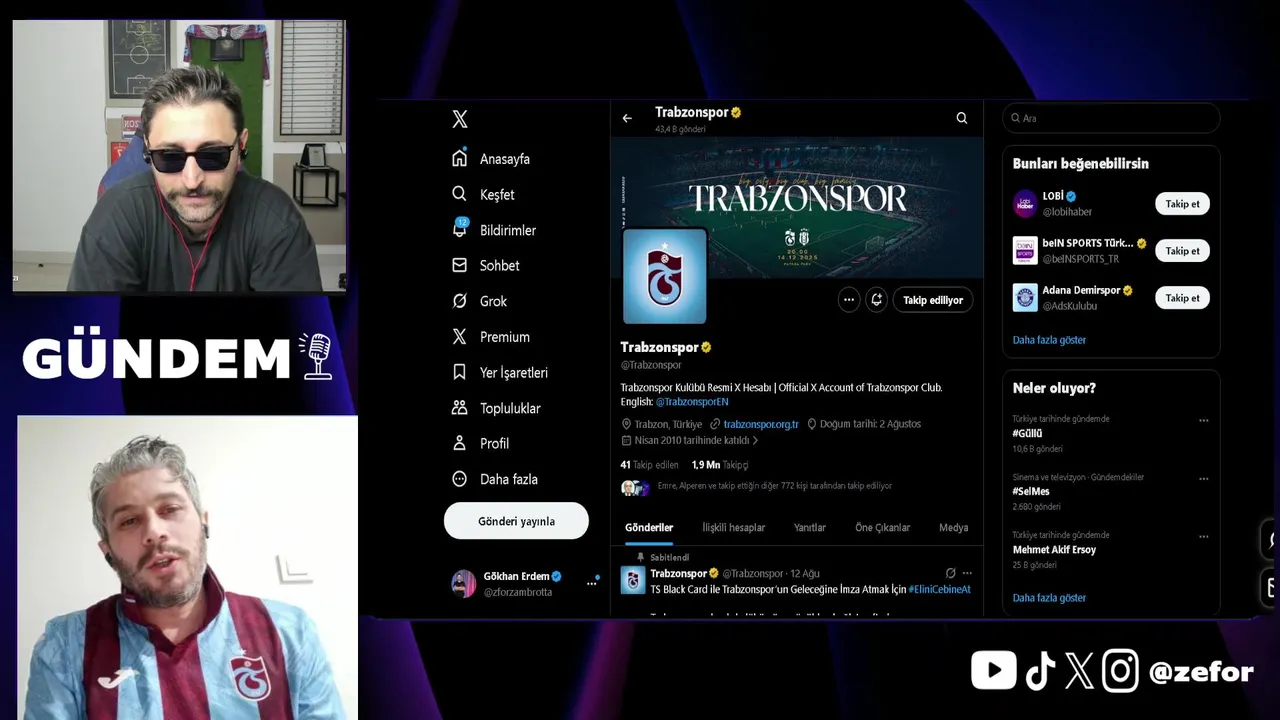Open Mehmet Akif Ersoy trending topic
1280x720 pixels.
pyautogui.click(x=1054, y=550)
